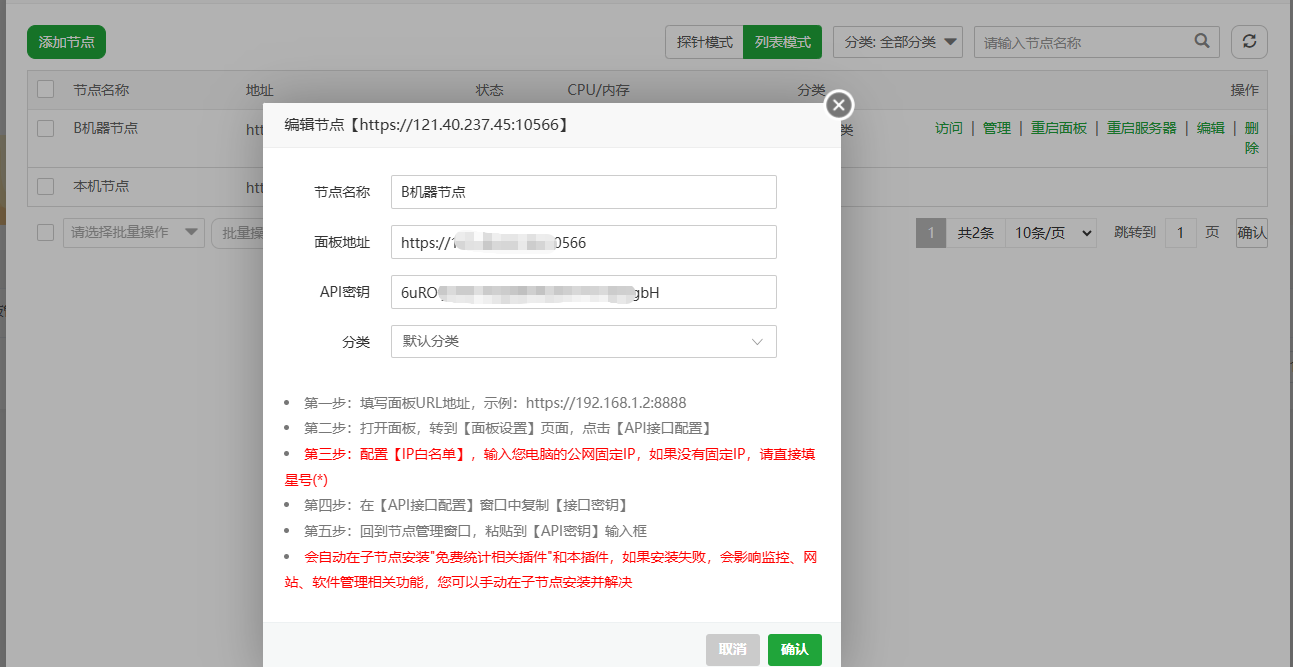Click the magnifier search icon
The height and width of the screenshot is (667, 1293).
1202,42
